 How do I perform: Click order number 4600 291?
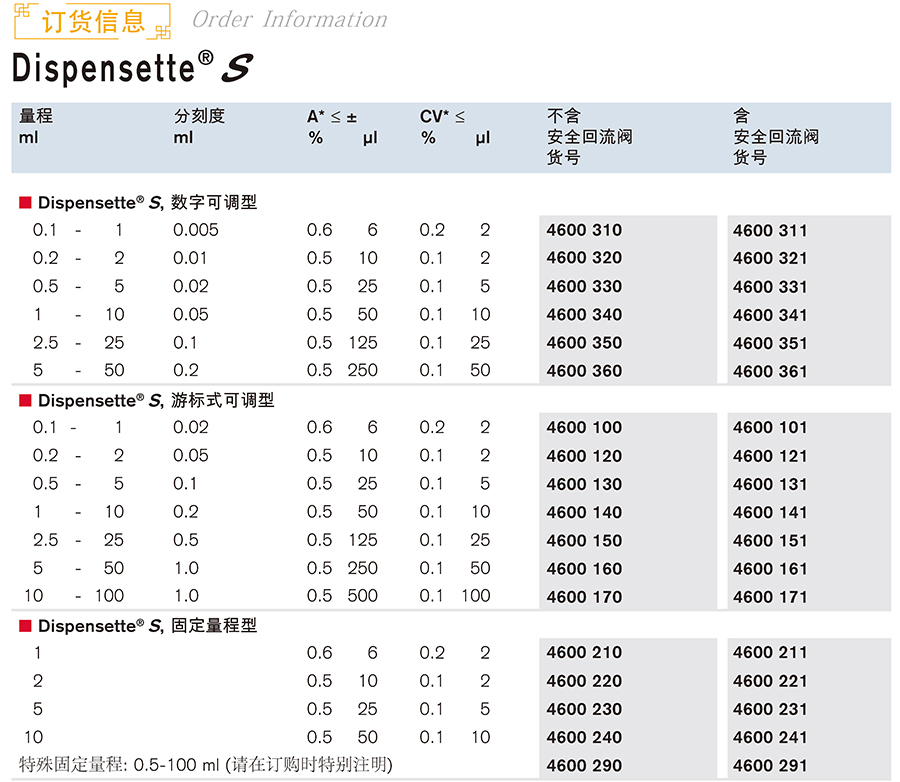770,766
